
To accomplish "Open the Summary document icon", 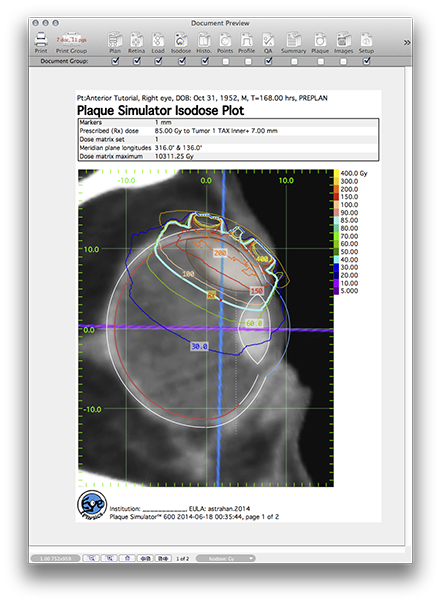I will (x=294, y=40).
